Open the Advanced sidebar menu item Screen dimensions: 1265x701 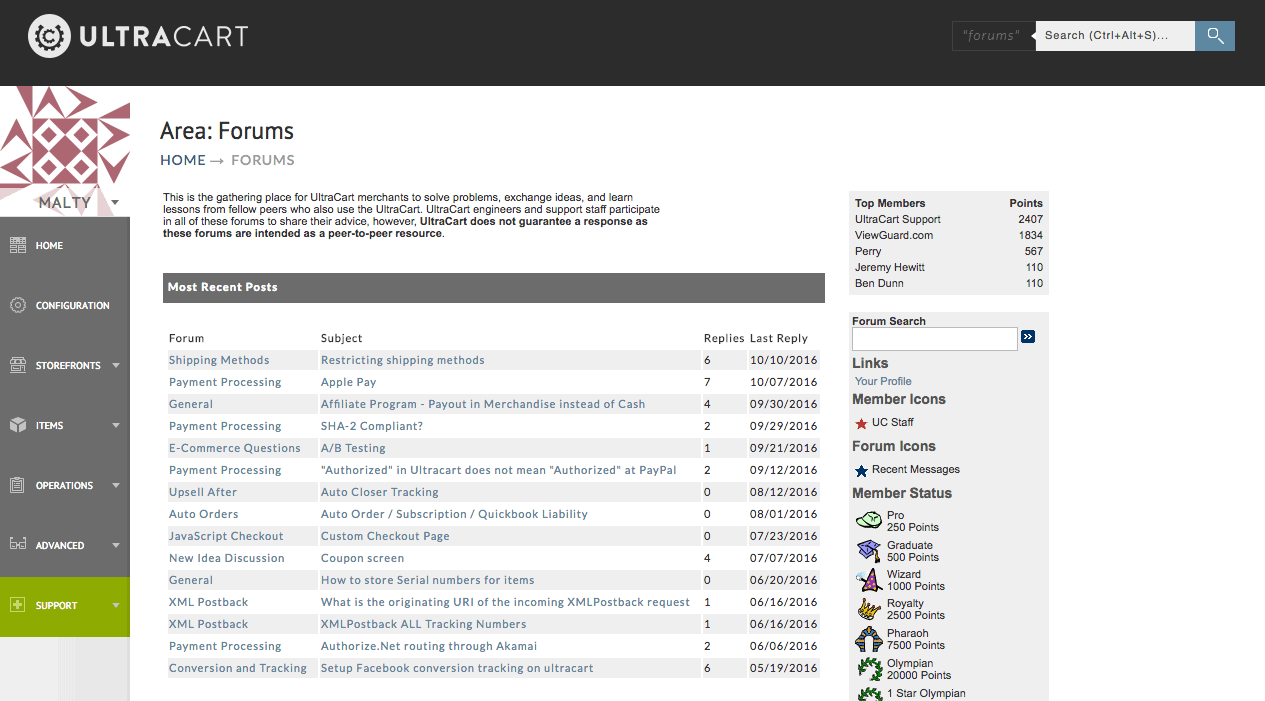click(x=65, y=546)
